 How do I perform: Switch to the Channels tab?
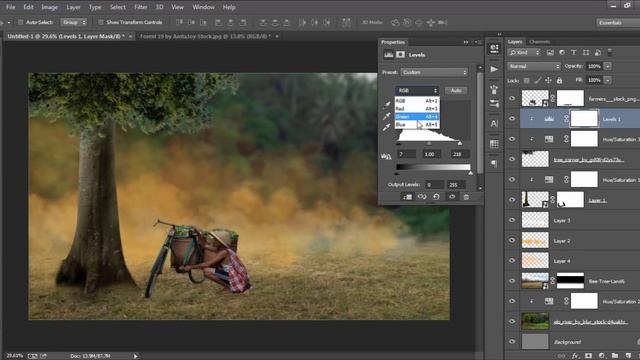pyautogui.click(x=539, y=42)
